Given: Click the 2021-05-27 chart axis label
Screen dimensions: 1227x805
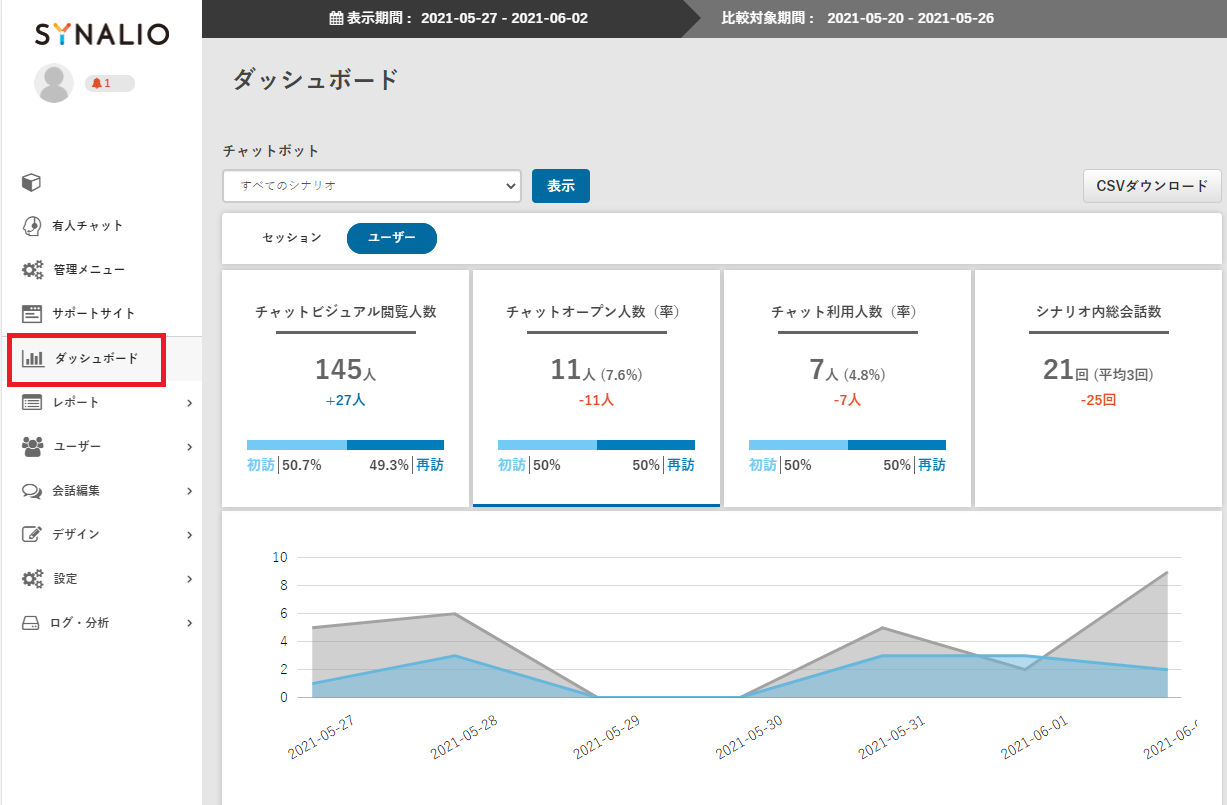Looking at the screenshot, I should pyautogui.click(x=320, y=737).
